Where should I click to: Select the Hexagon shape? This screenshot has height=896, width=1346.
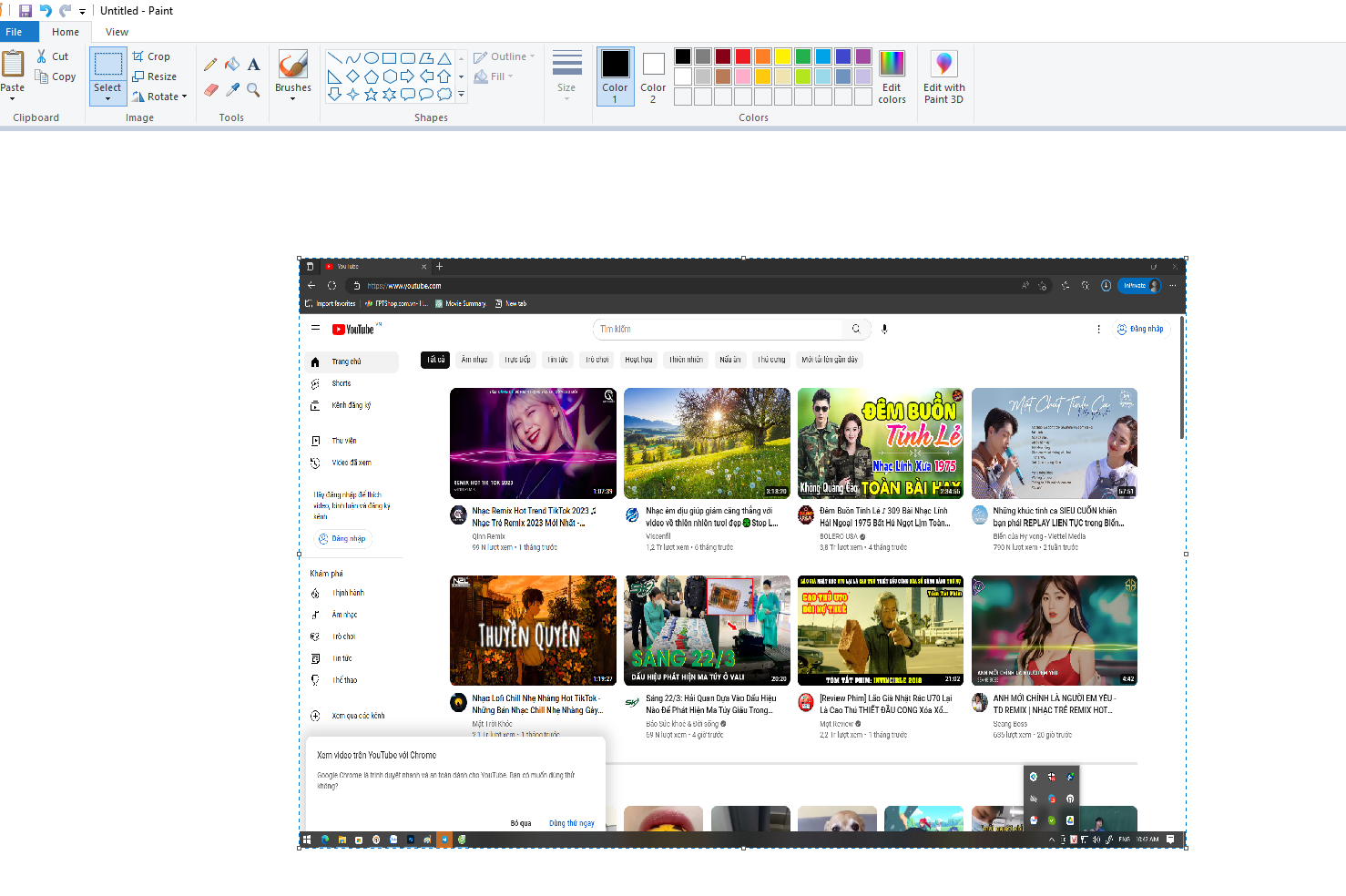[389, 76]
